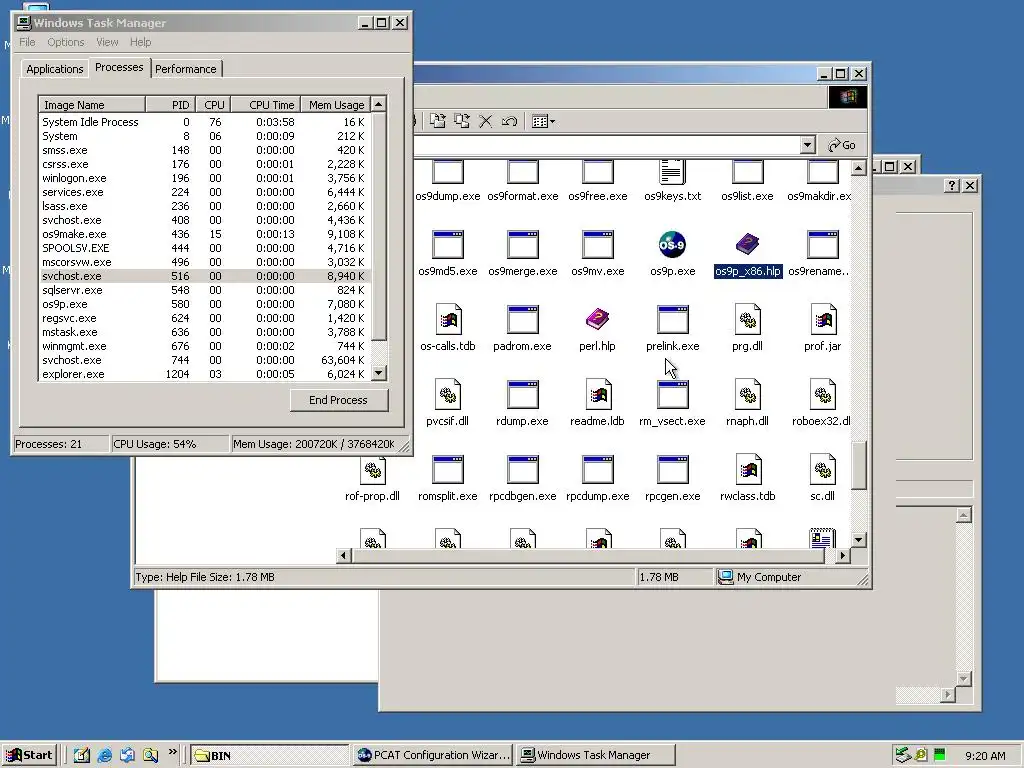This screenshot has height=768, width=1024.
Task: Select the sqlservr.exe process row
Action: (x=204, y=290)
